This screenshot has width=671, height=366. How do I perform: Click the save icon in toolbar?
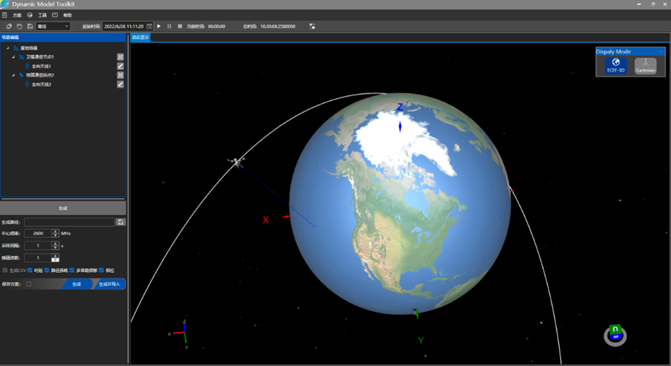30,26
